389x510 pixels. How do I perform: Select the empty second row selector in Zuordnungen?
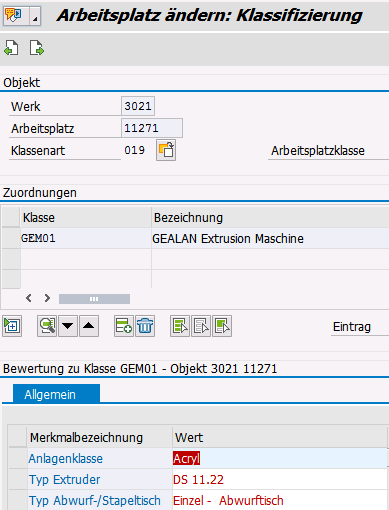[11, 259]
